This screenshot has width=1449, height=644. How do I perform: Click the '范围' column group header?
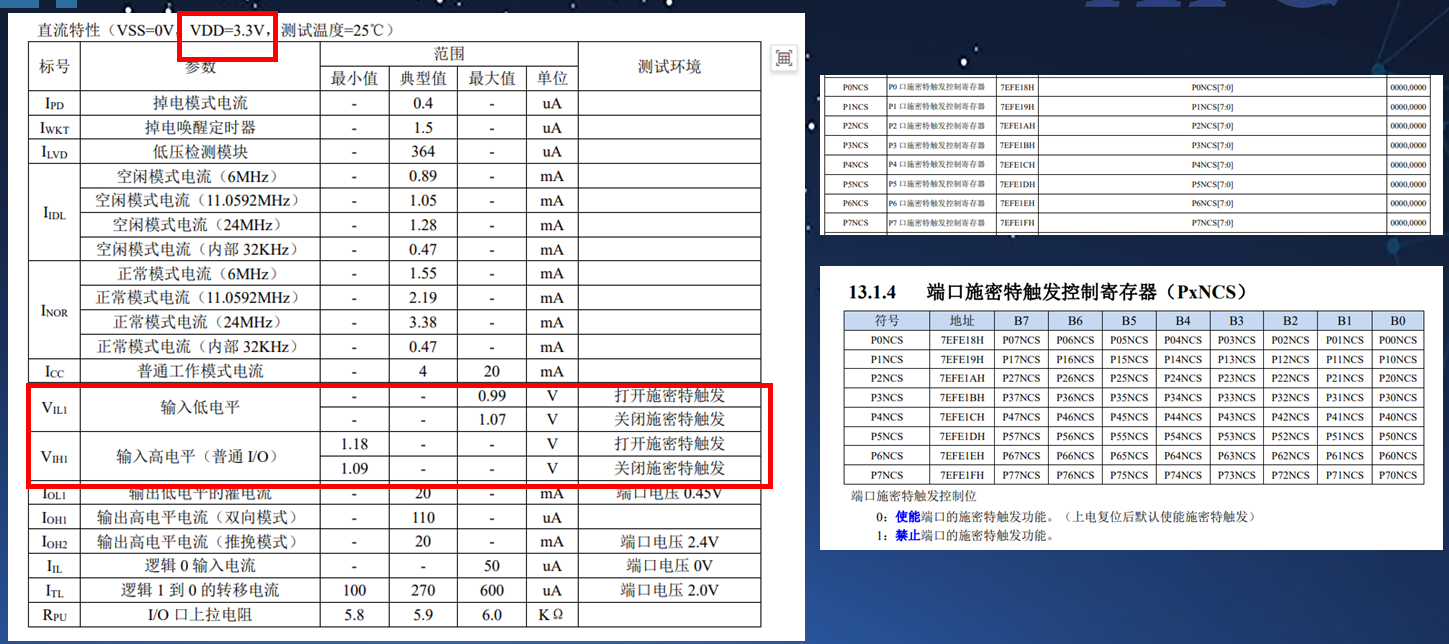(448, 54)
